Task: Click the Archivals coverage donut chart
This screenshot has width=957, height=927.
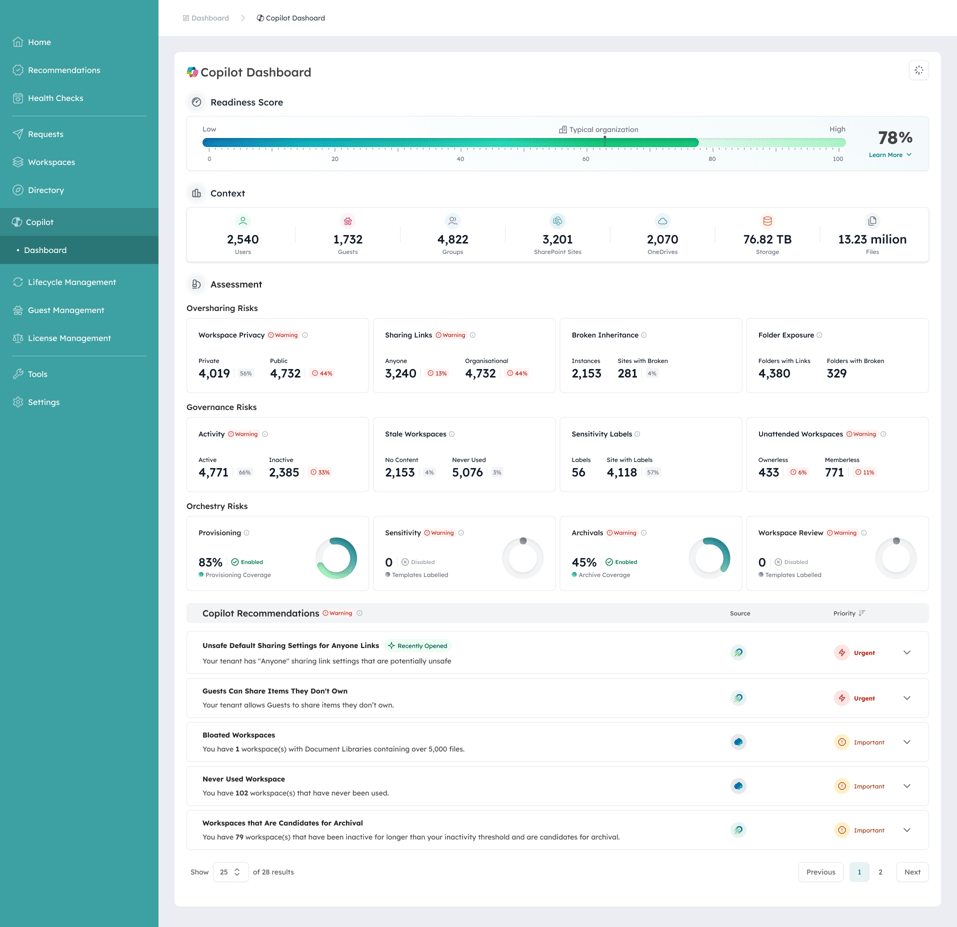Action: pyautogui.click(x=709, y=558)
